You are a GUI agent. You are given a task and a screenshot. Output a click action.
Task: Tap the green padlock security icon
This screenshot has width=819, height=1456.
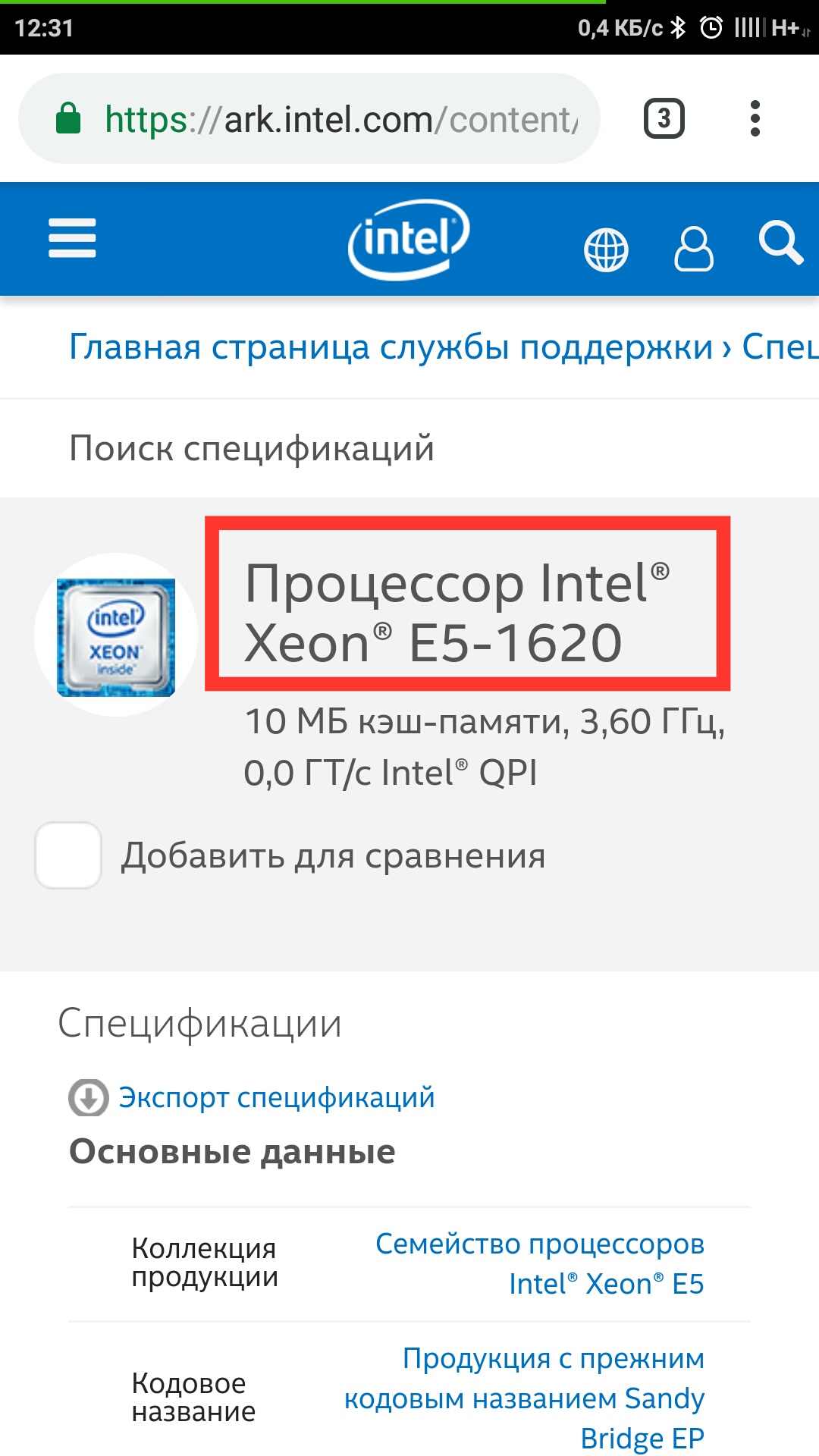[x=68, y=119]
